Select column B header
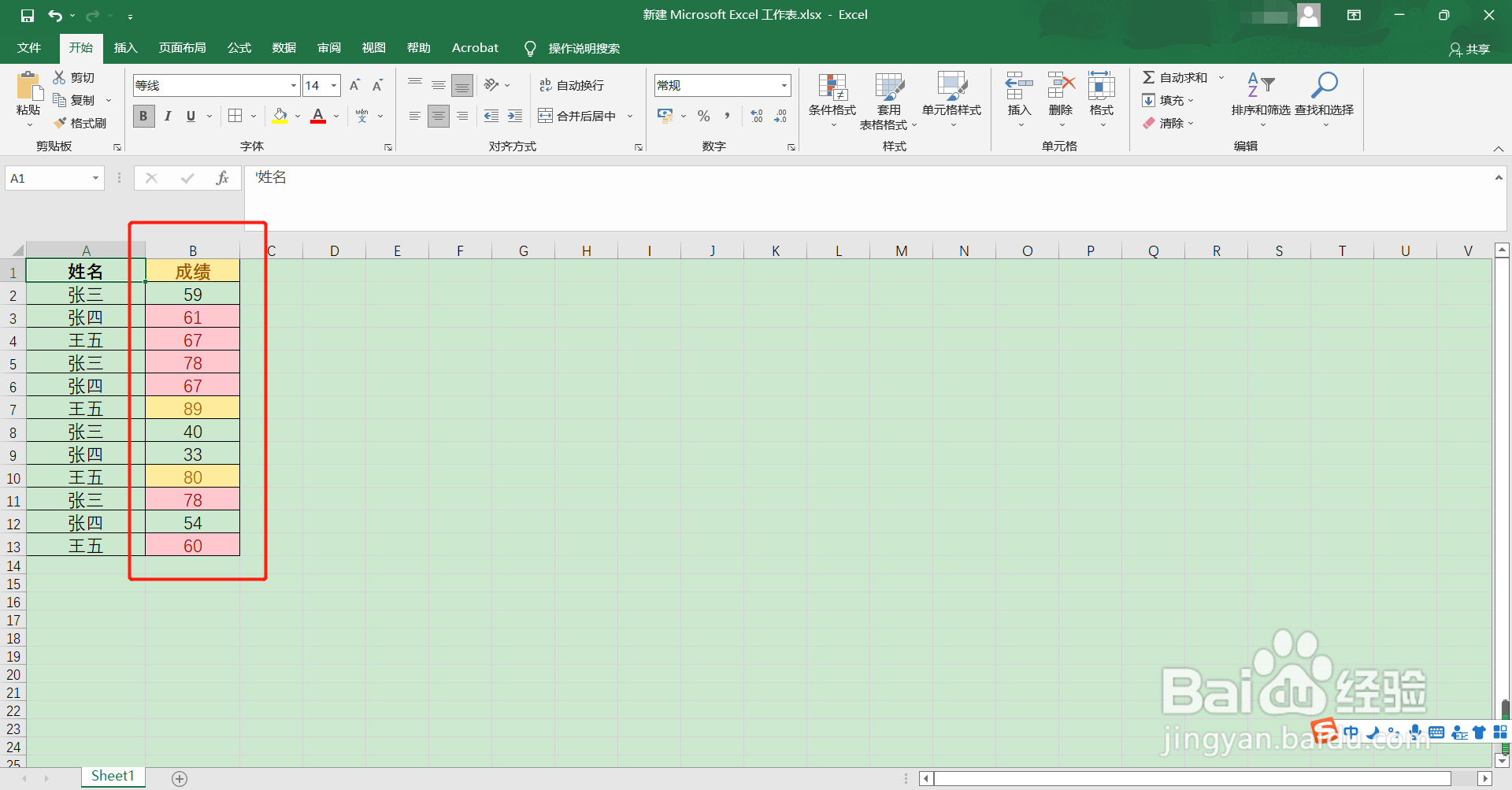Screen dimensions: 1512x790 (x=193, y=250)
